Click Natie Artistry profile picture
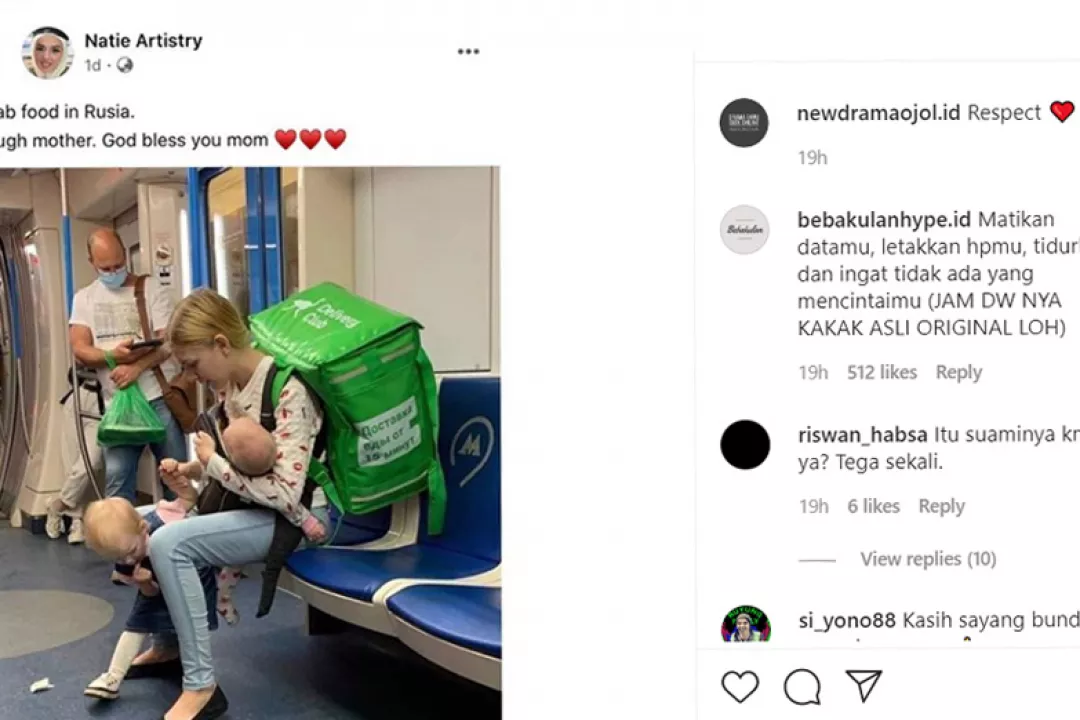 coord(48,53)
